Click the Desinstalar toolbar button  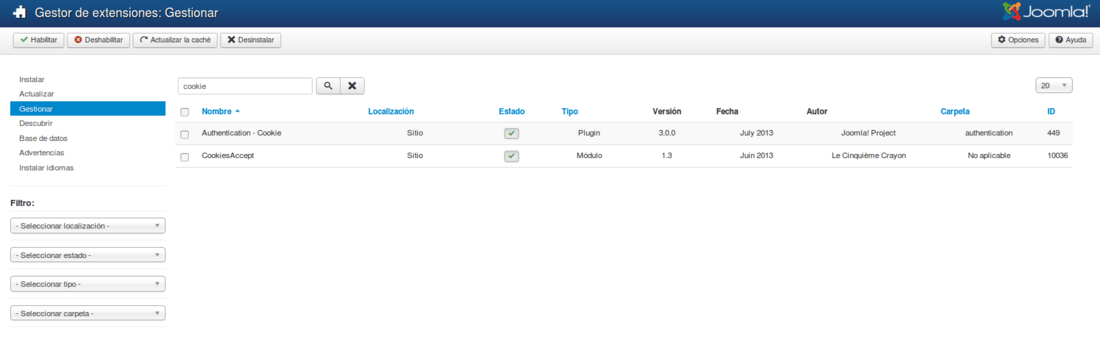[x=251, y=40]
